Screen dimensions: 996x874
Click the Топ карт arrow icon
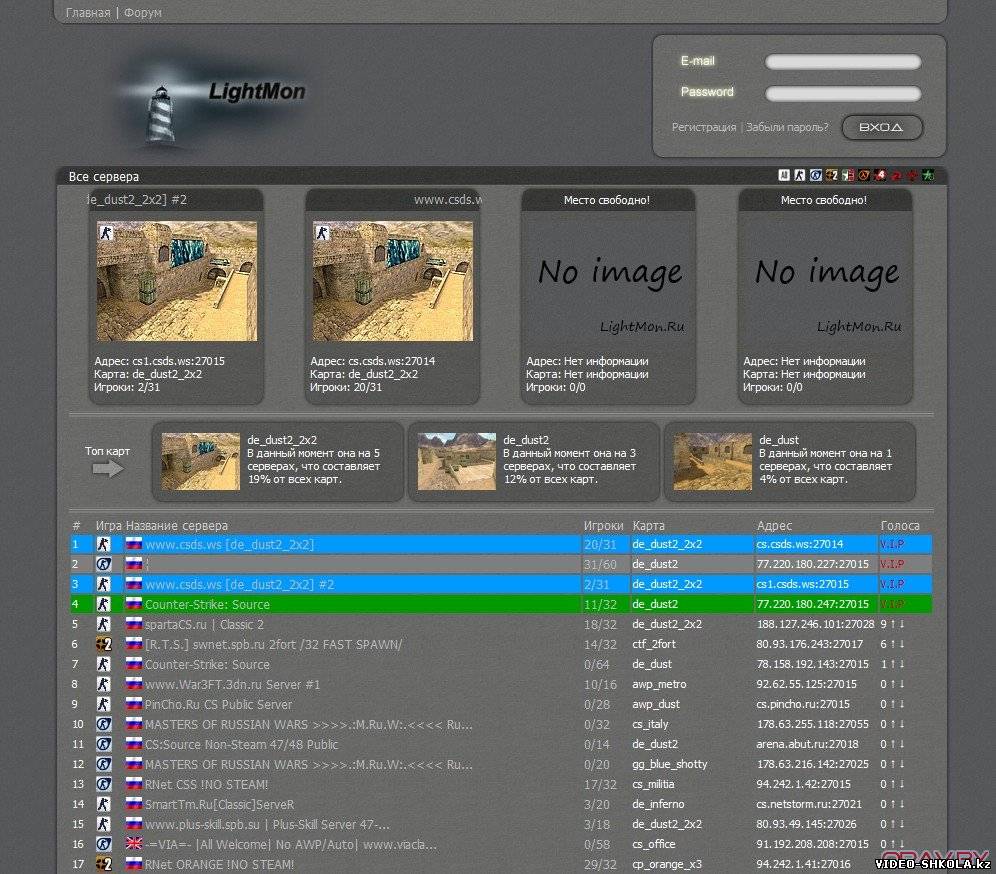(x=107, y=469)
